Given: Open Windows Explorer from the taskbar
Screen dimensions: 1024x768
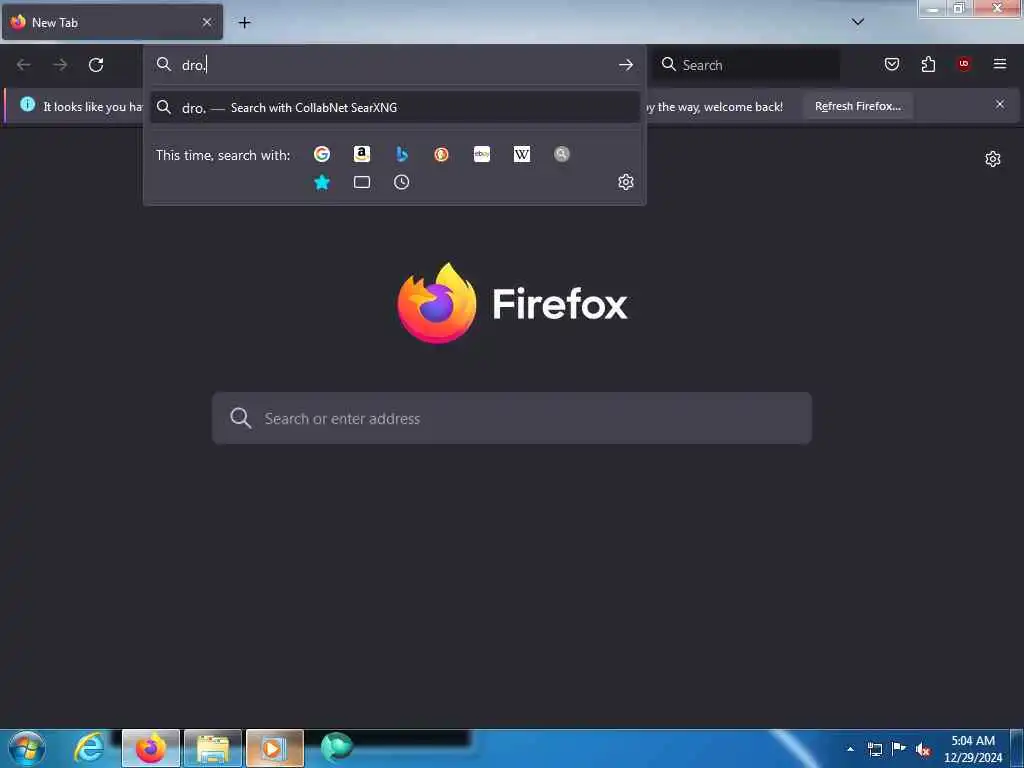Looking at the screenshot, I should [x=213, y=748].
